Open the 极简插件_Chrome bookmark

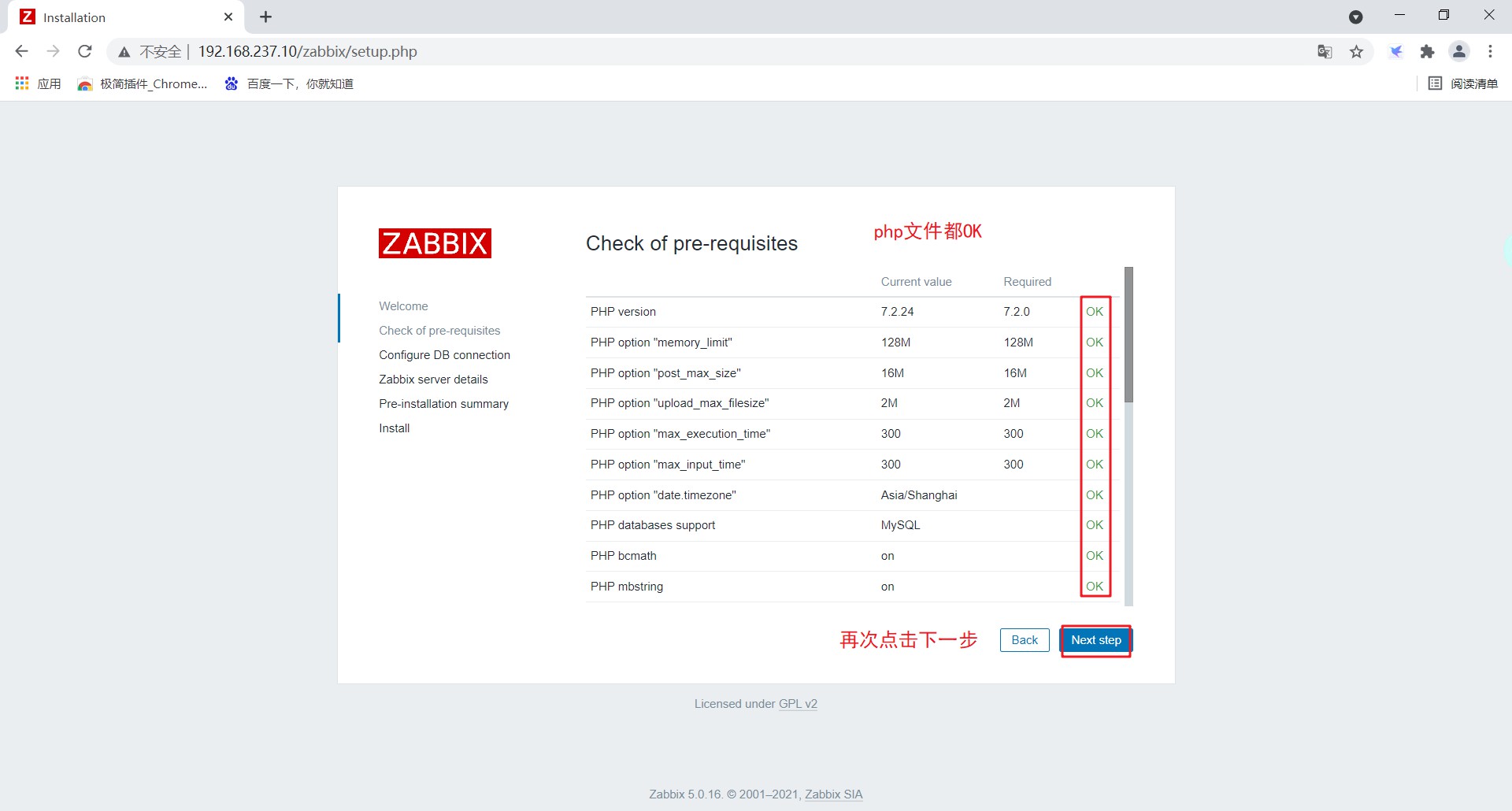[143, 83]
